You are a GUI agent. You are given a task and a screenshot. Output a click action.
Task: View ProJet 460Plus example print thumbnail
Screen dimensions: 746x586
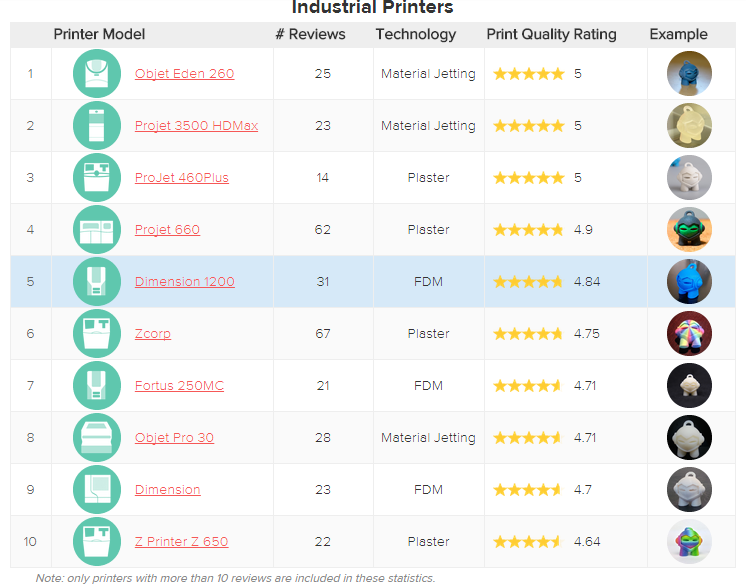[x=689, y=177]
